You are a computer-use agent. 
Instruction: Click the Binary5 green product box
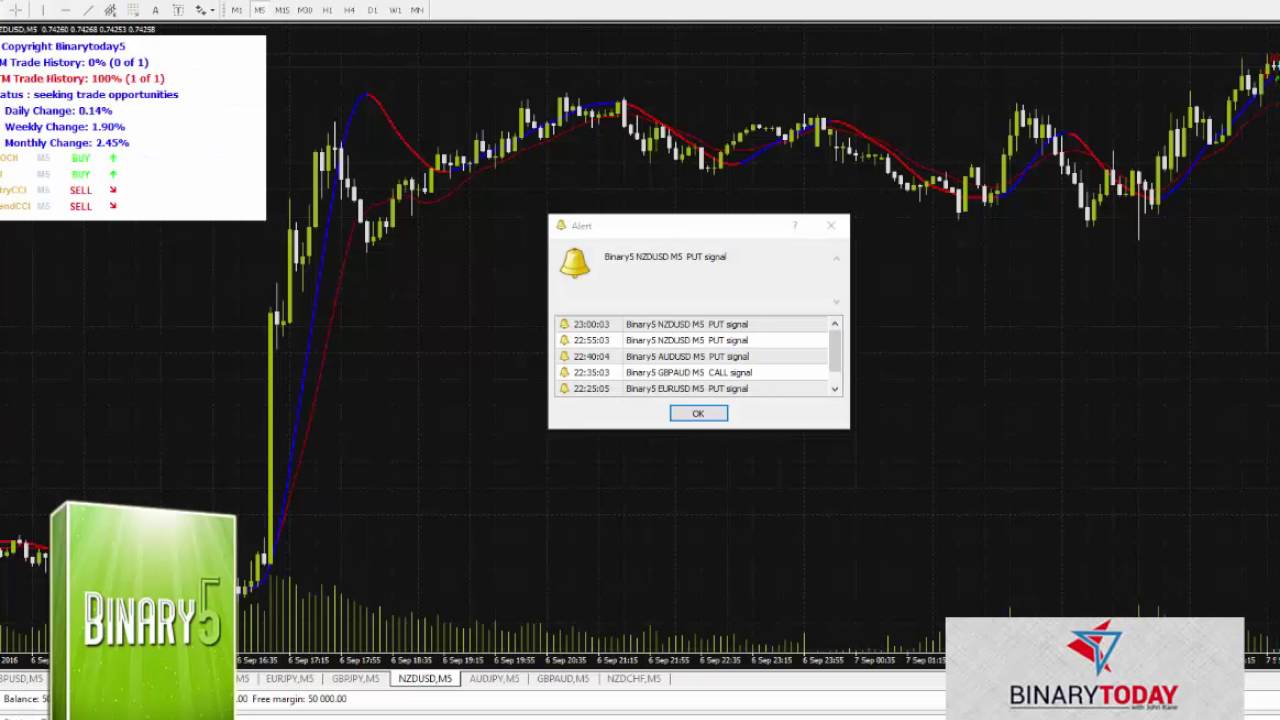click(x=143, y=610)
